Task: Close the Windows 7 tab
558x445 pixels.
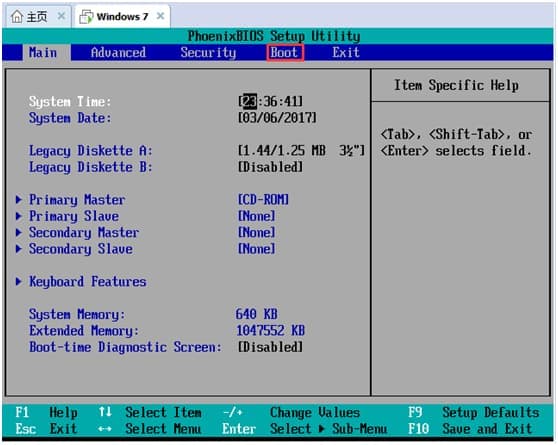Action: pyautogui.click(x=160, y=16)
